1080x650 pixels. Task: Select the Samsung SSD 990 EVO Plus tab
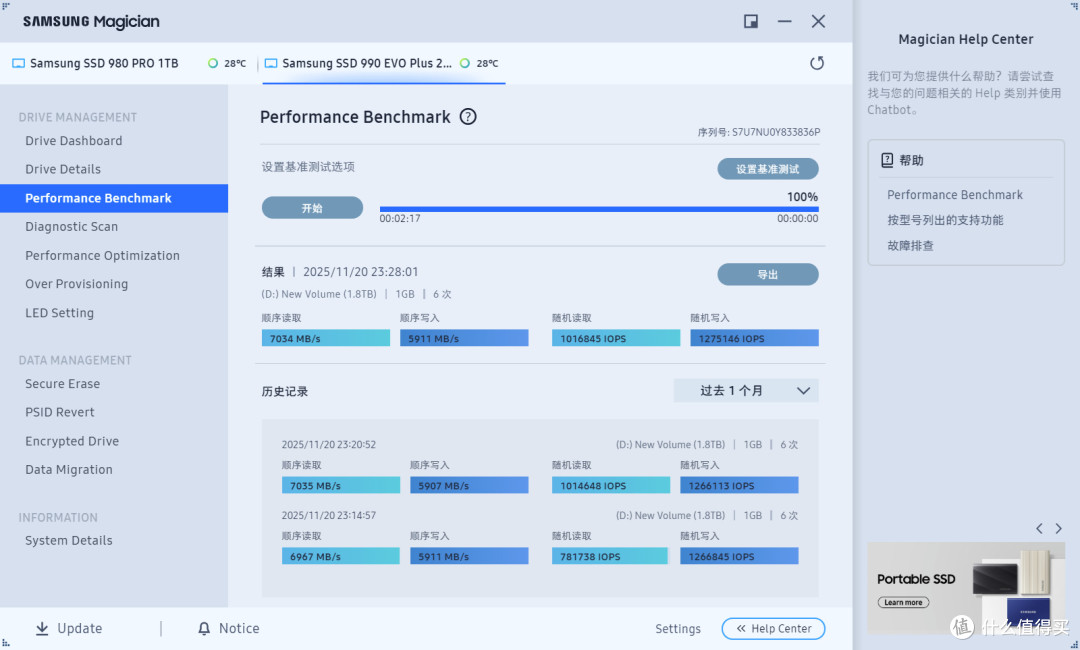[x=384, y=63]
